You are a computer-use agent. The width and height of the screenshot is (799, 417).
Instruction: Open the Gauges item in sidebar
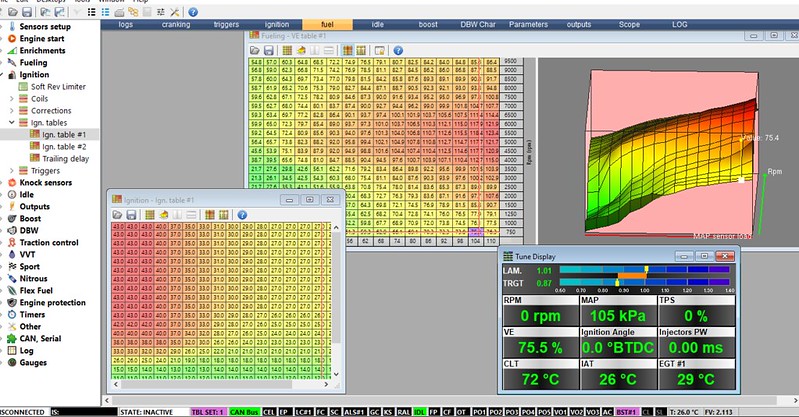point(33,362)
